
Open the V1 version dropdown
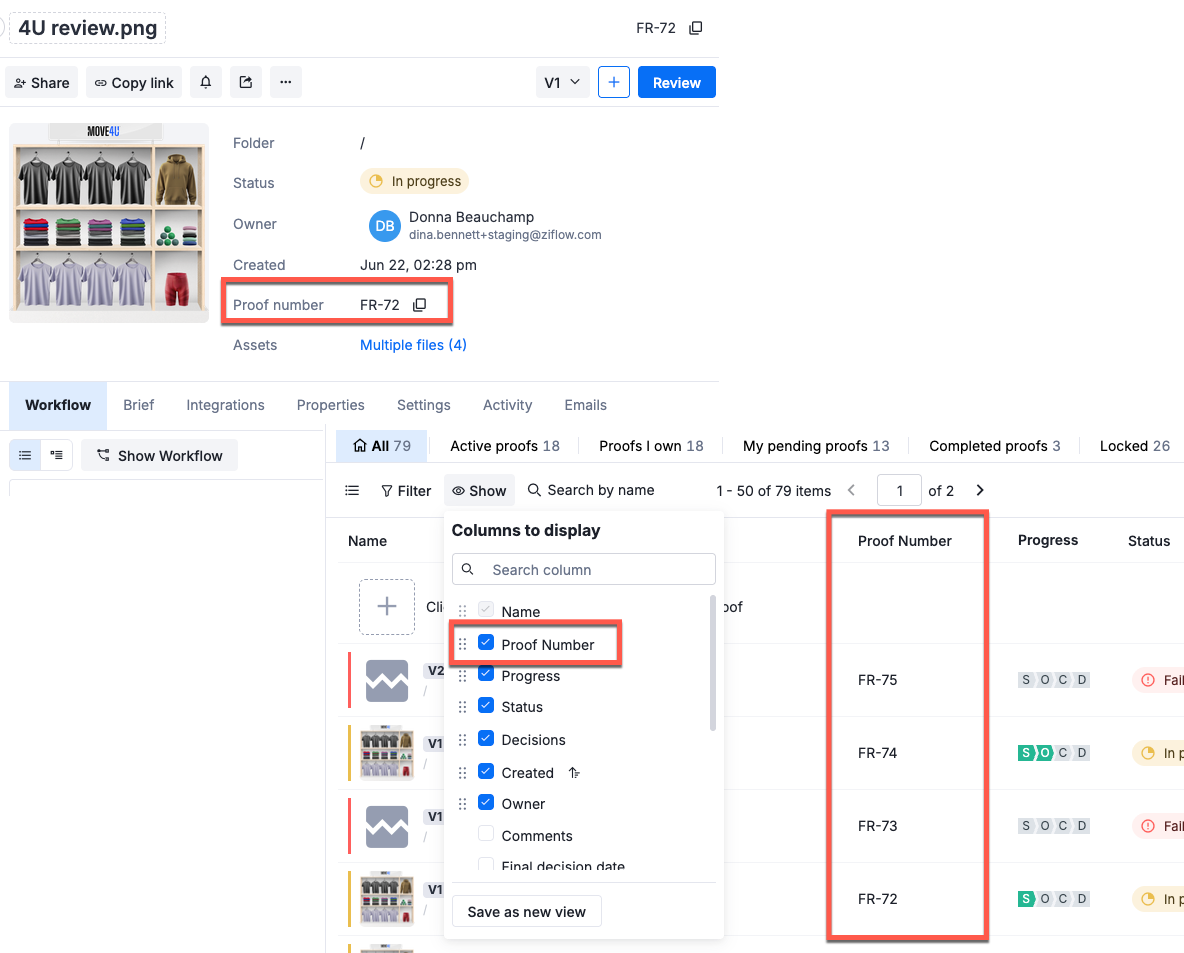[563, 82]
